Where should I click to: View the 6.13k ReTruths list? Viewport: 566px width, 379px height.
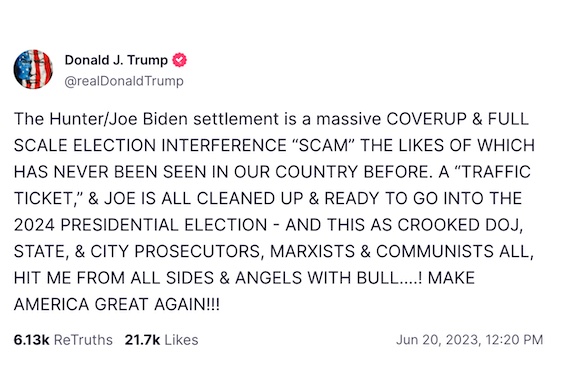tap(63, 340)
